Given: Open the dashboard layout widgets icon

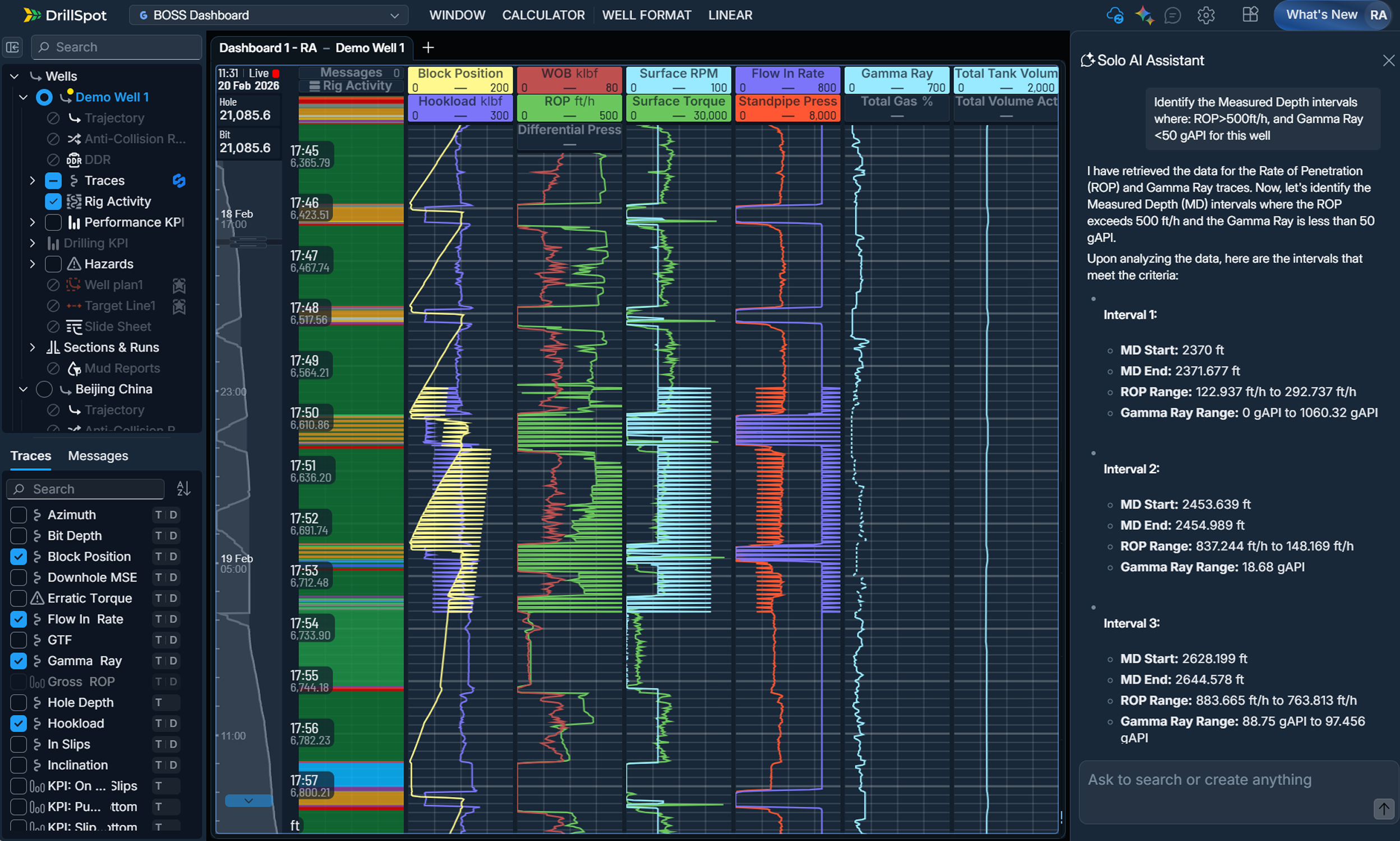Looking at the screenshot, I should (1250, 15).
